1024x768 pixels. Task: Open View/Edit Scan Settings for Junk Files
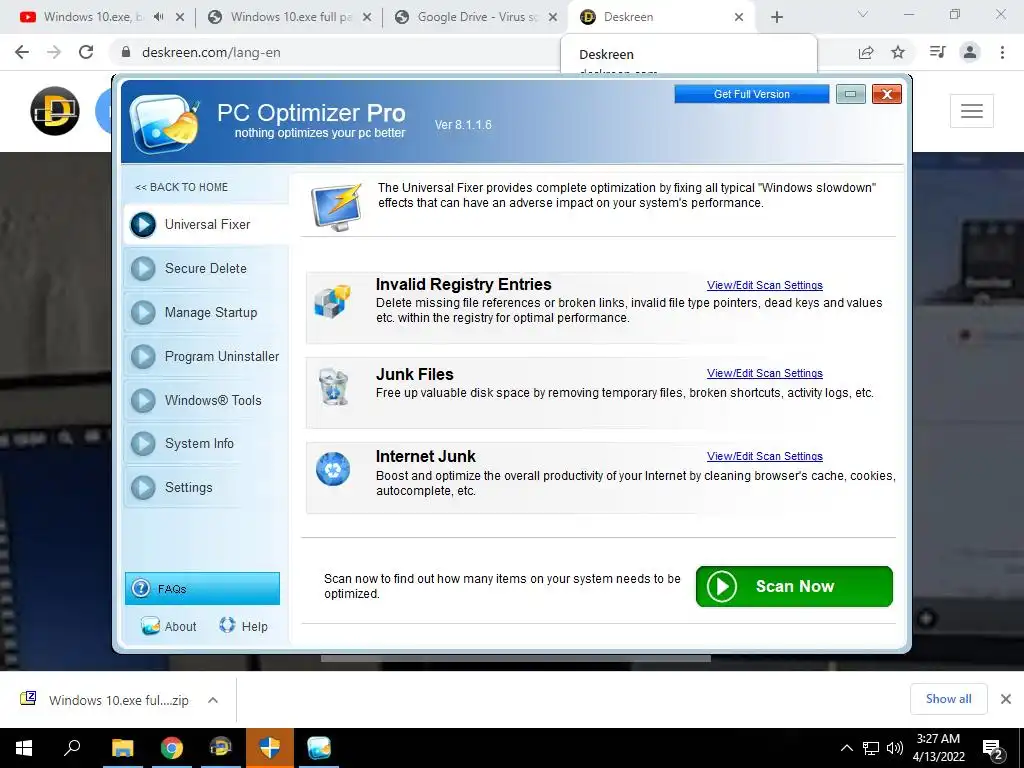click(765, 374)
